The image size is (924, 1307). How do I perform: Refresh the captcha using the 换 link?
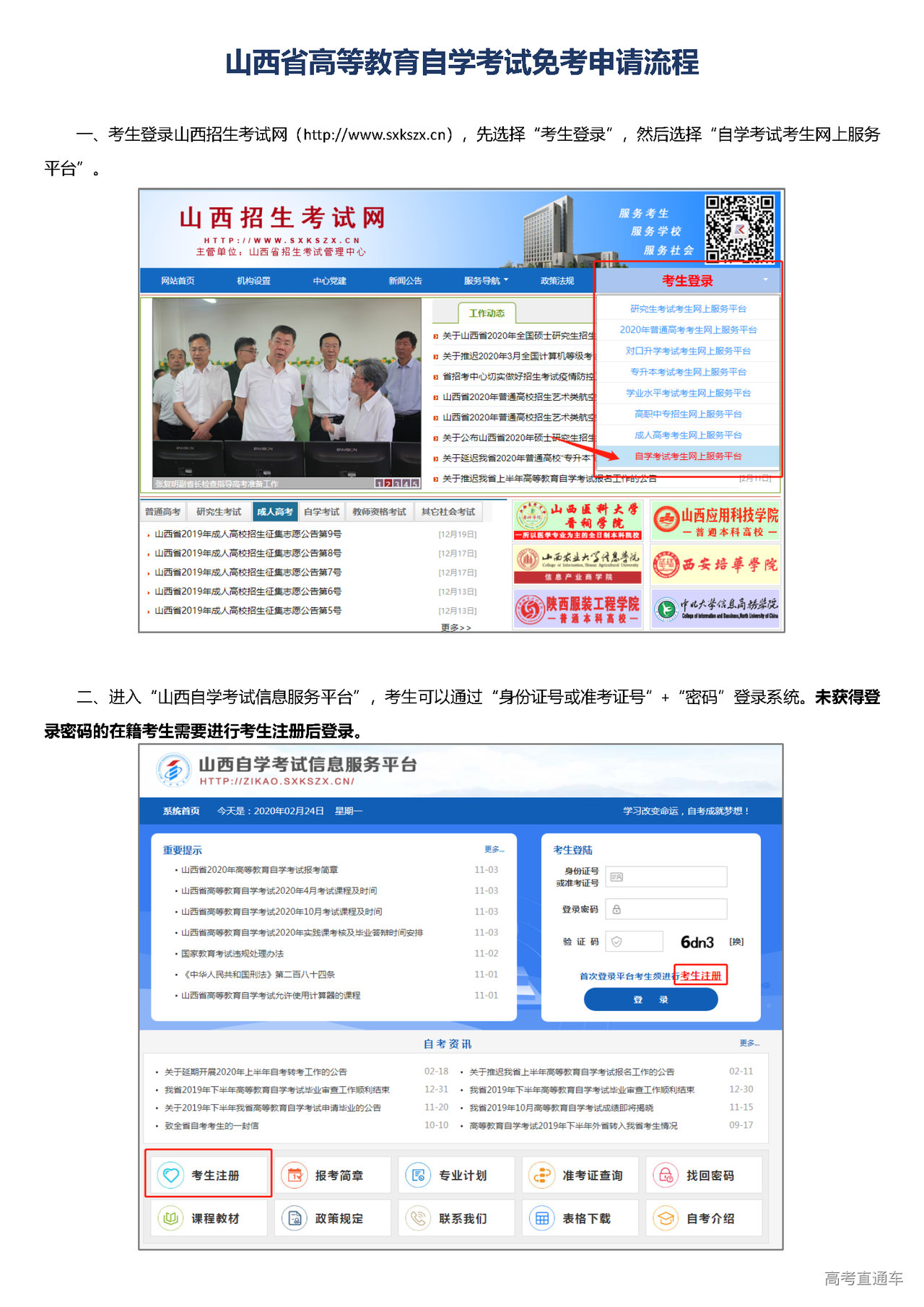pos(736,942)
